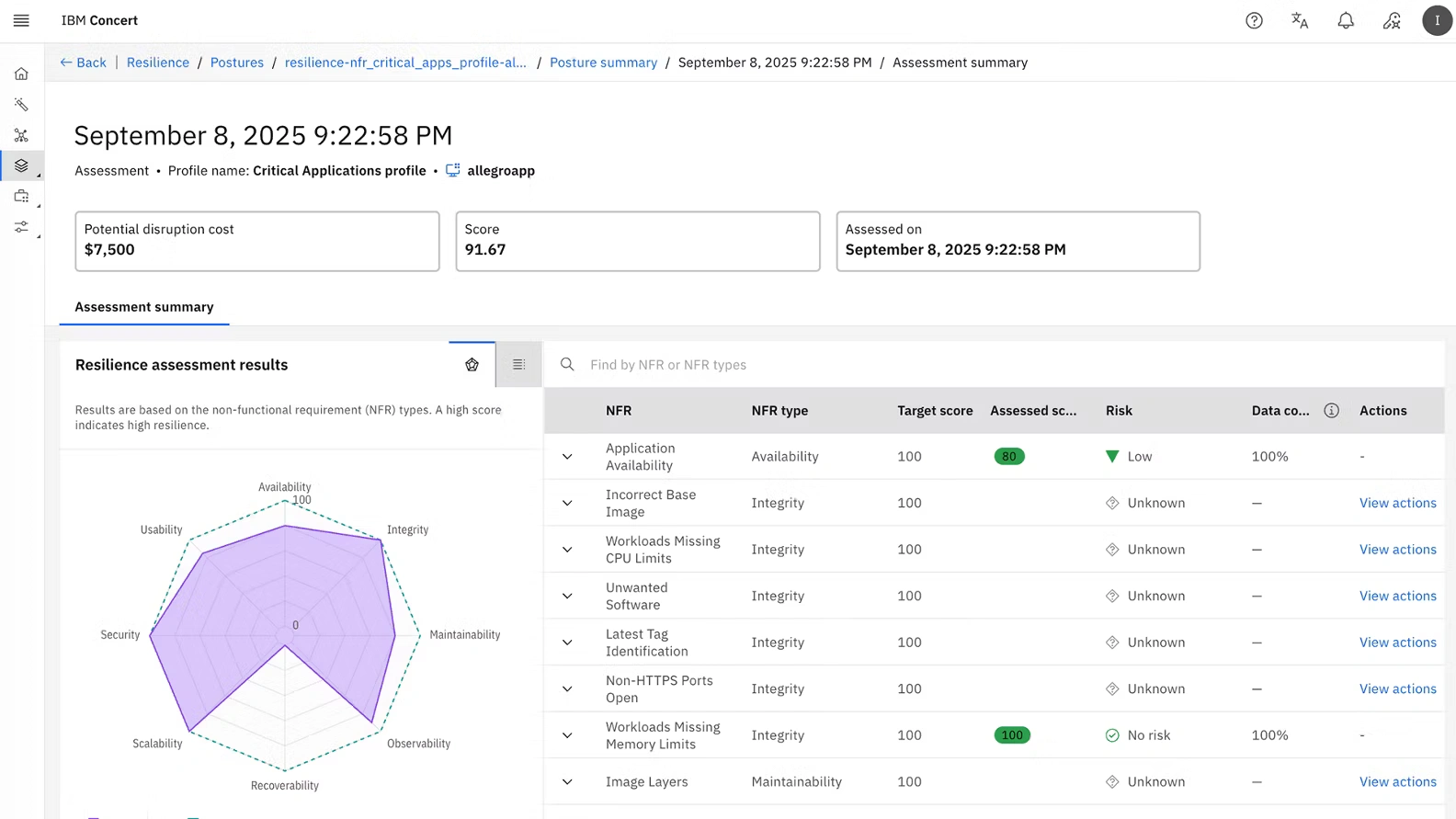Open the language translation icon
Screen dimensions: 1456x819
[1300, 20]
